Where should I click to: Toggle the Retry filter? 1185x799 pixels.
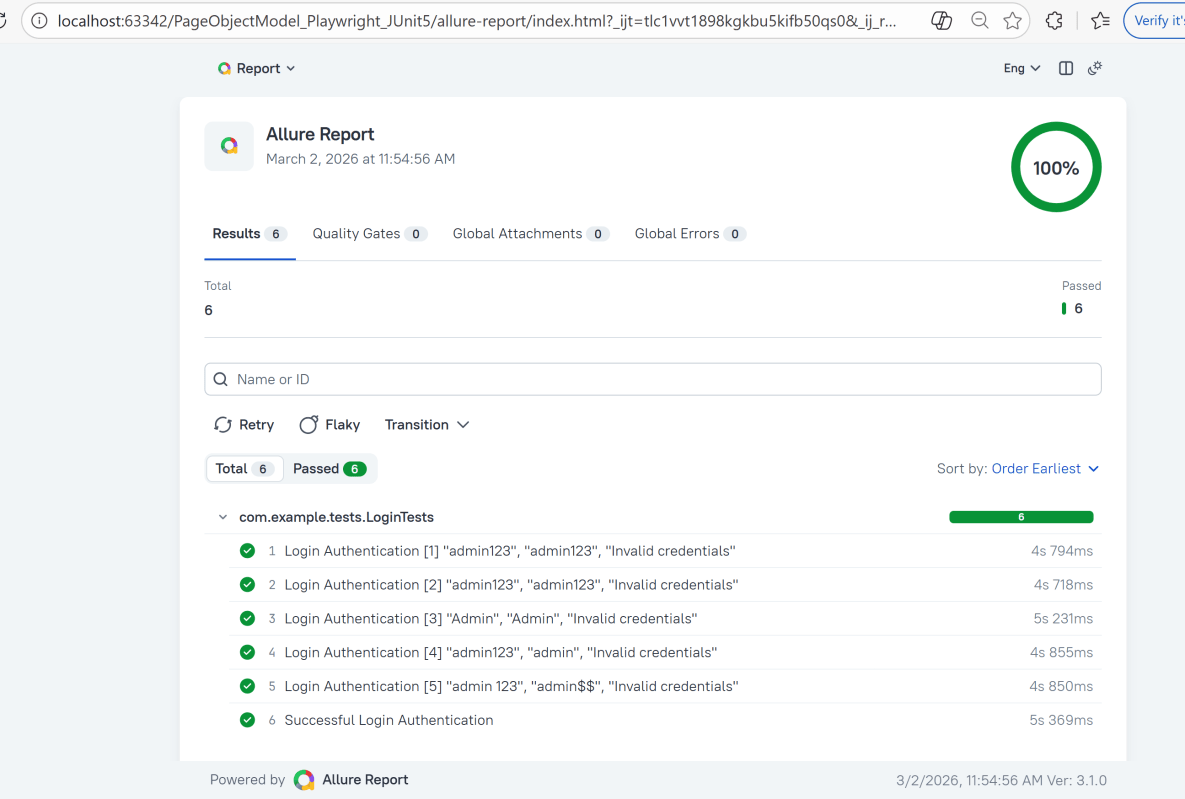[244, 425]
